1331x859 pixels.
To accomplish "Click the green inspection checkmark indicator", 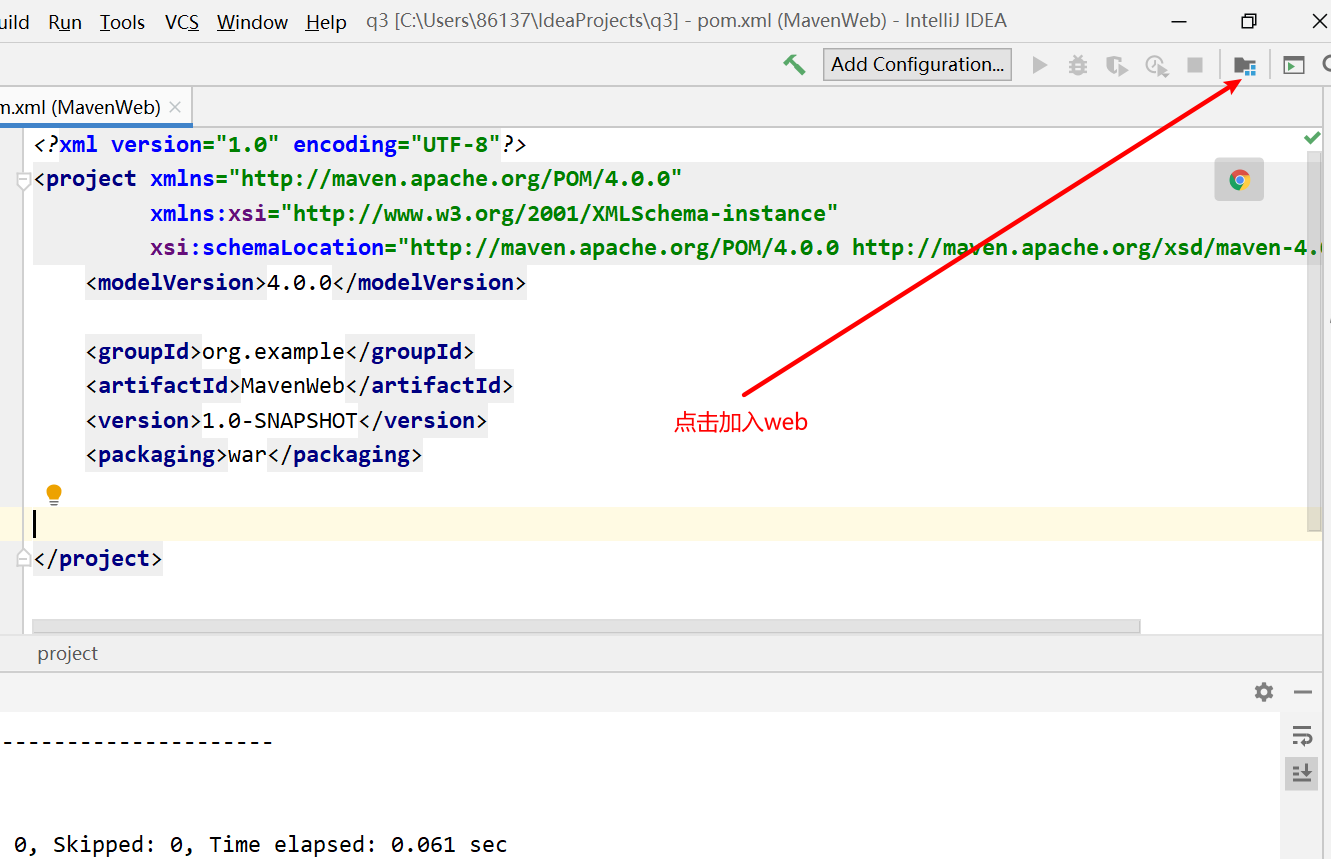I will tap(1312, 139).
